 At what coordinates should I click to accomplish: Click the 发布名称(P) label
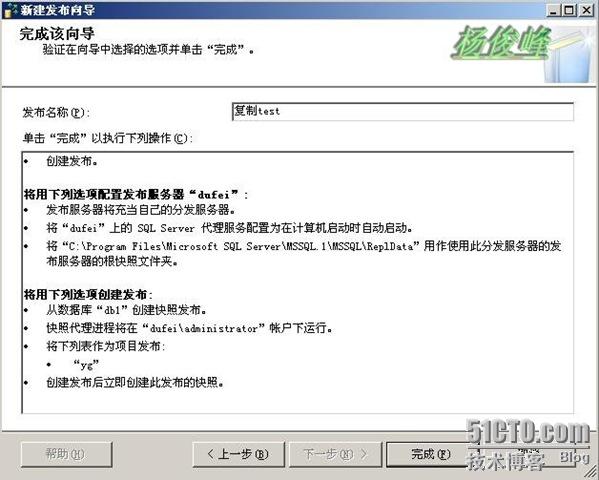coord(56,113)
